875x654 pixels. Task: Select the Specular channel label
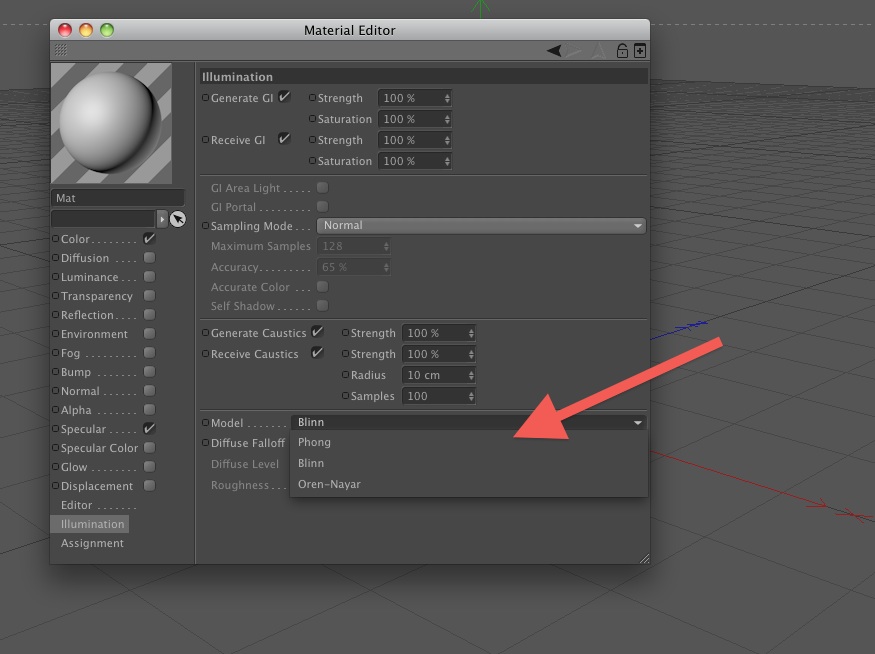pos(83,429)
